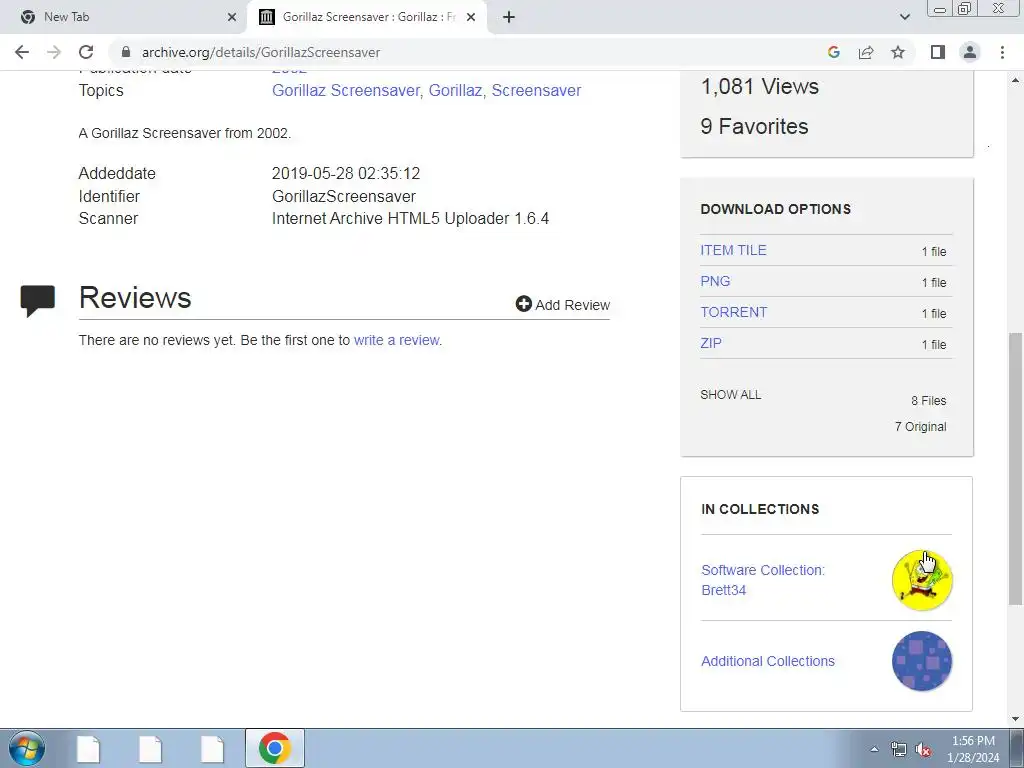Screen dimensions: 1024x768
Task: Click the scrollbar up arrow
Action: pos(1016,80)
